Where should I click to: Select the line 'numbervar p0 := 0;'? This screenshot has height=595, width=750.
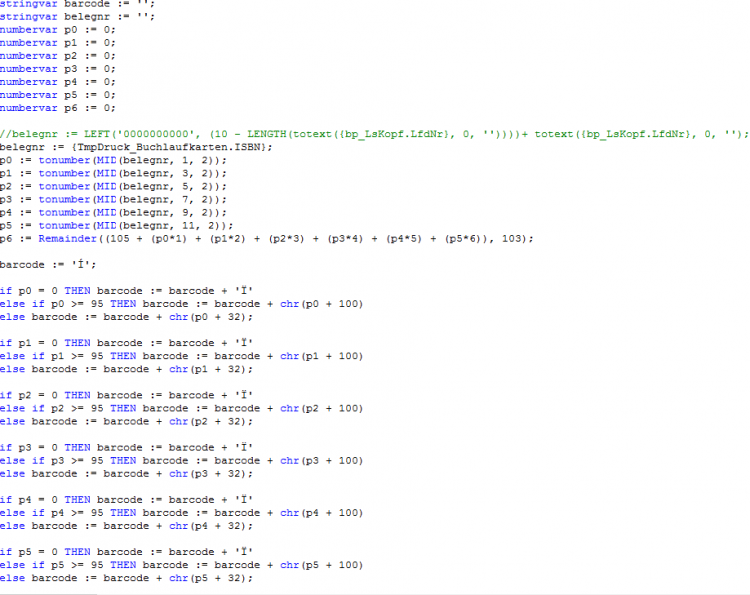click(57, 30)
